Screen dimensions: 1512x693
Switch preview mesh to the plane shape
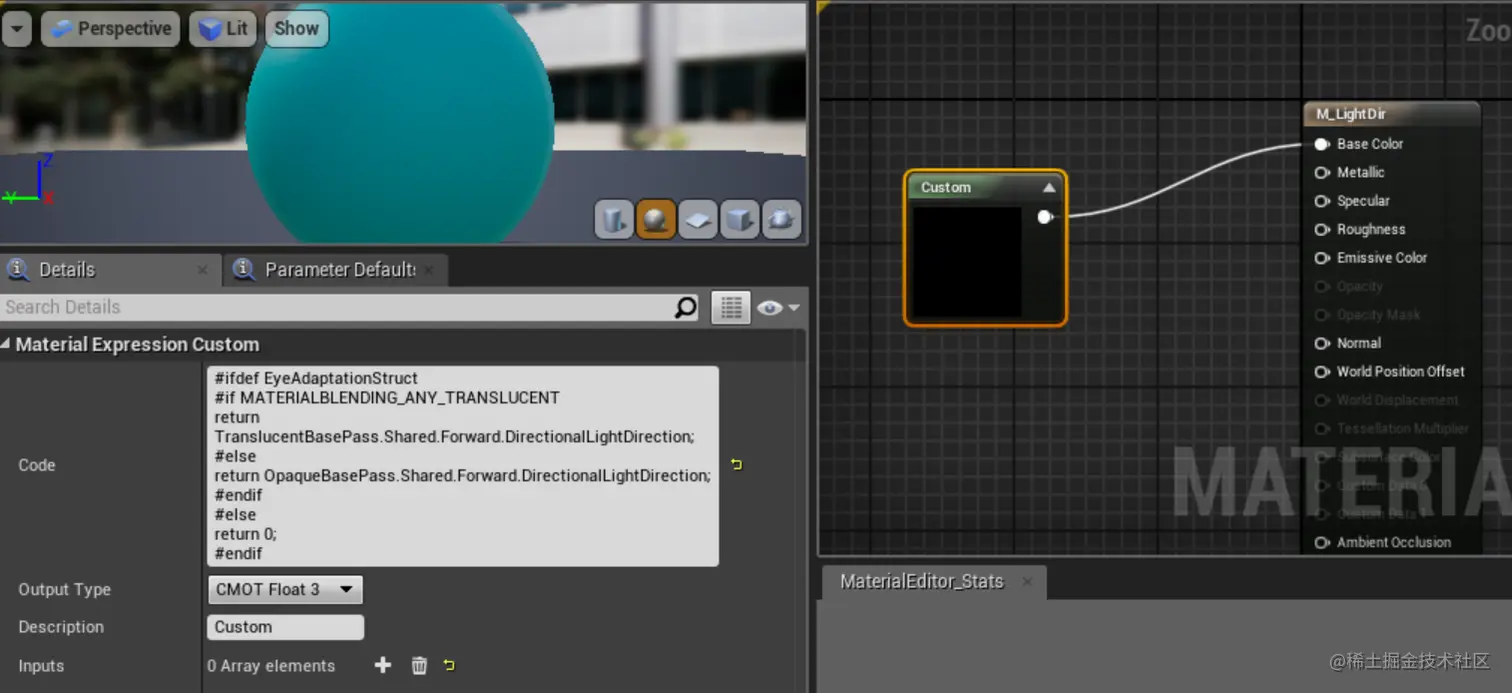pyautogui.click(x=698, y=219)
